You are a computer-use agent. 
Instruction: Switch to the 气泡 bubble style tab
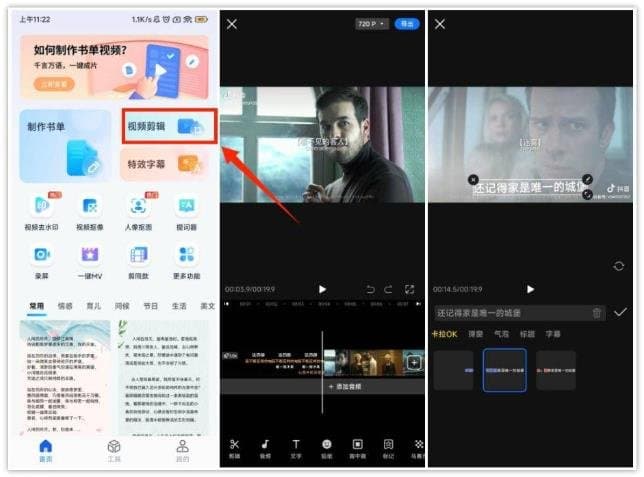(501, 334)
